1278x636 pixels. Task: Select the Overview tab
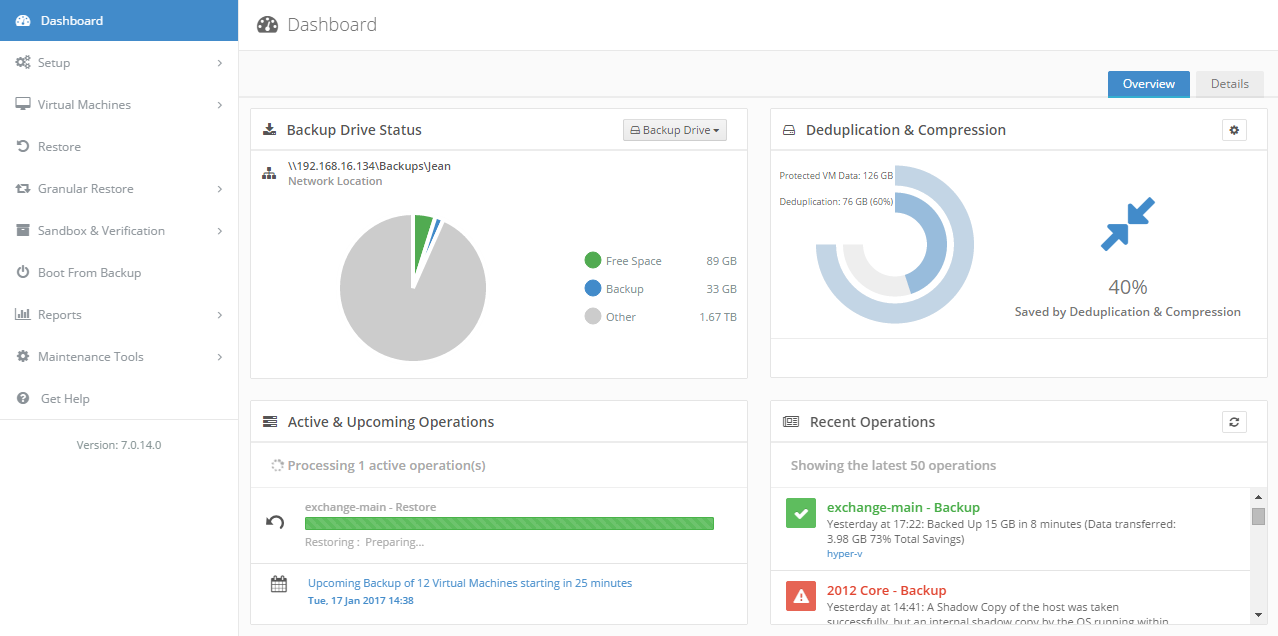1148,84
